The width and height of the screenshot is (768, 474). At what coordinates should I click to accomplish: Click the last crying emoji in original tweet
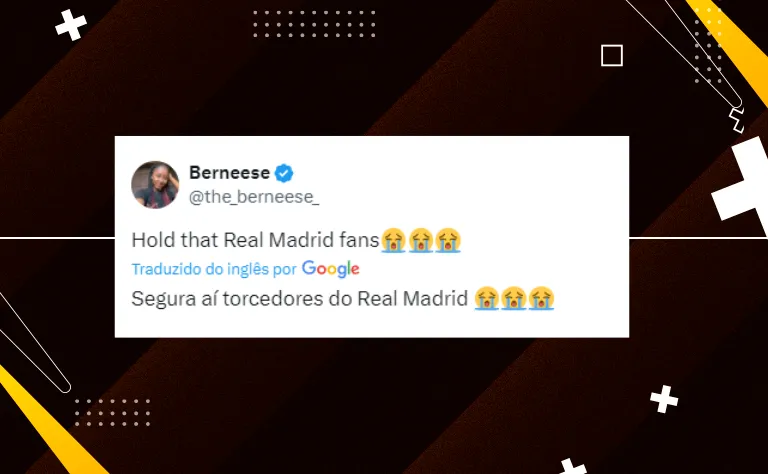[x=448, y=240]
